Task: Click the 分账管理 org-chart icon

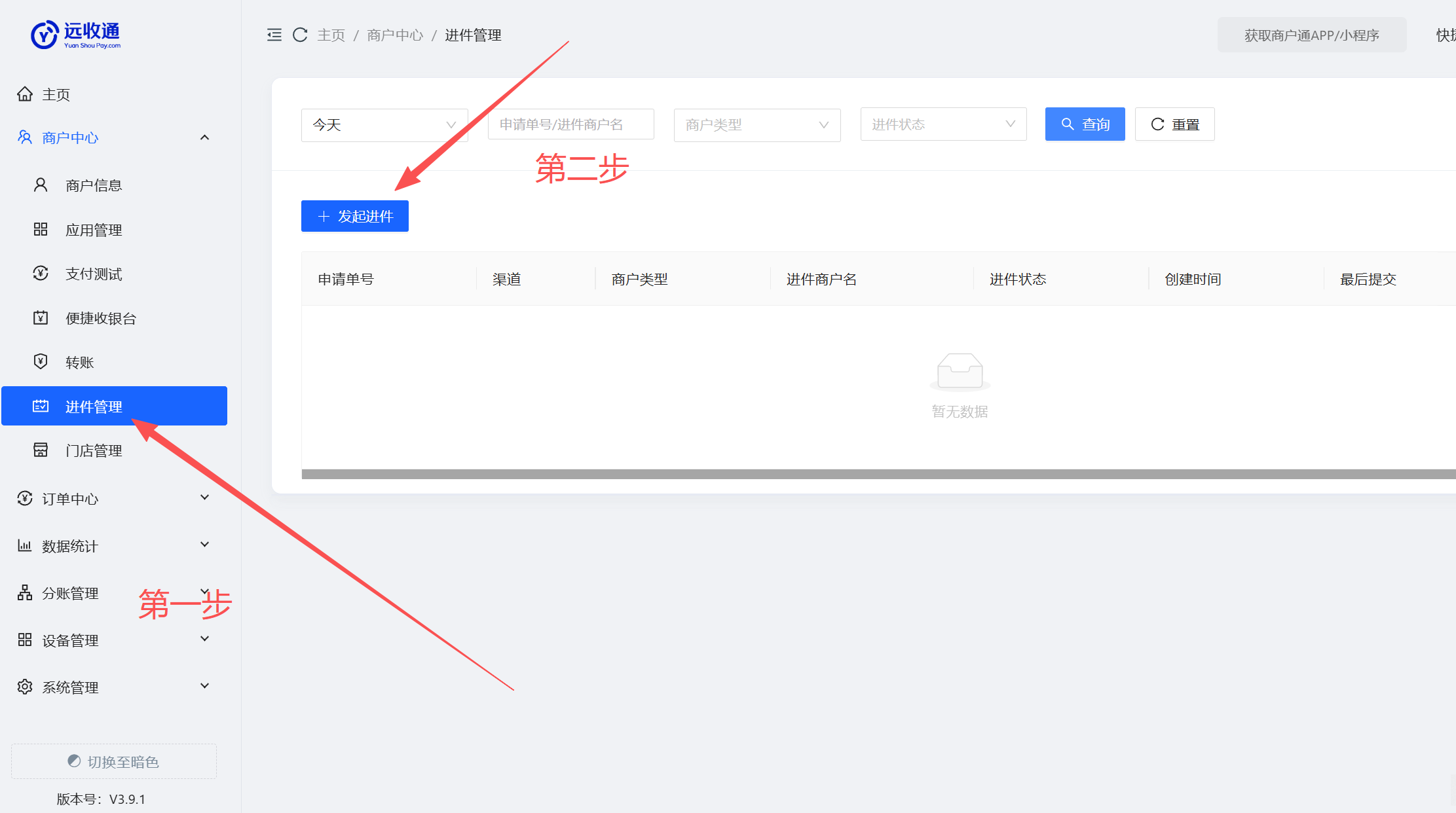Action: pyautogui.click(x=24, y=592)
